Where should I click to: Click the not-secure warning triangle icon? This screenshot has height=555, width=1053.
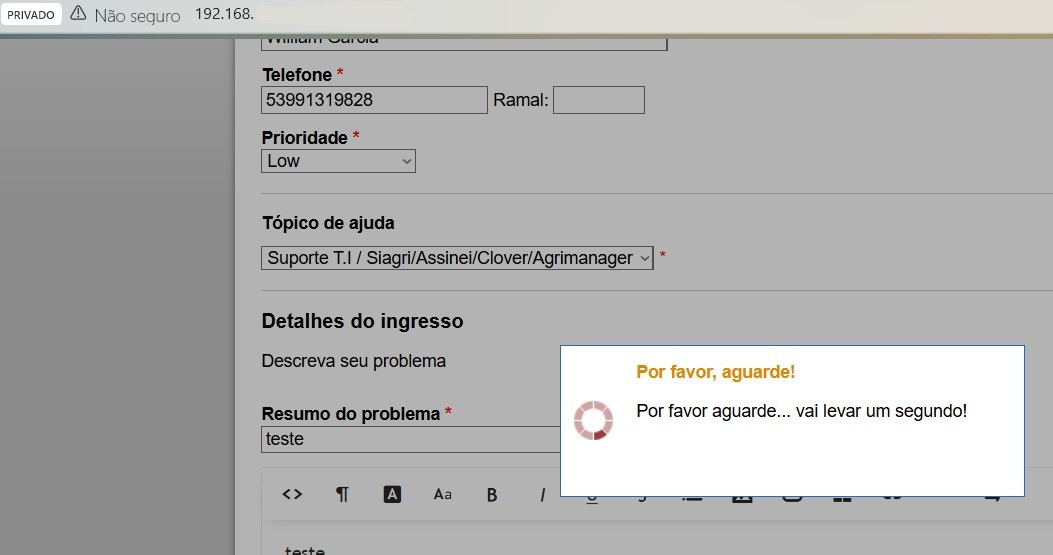point(78,15)
